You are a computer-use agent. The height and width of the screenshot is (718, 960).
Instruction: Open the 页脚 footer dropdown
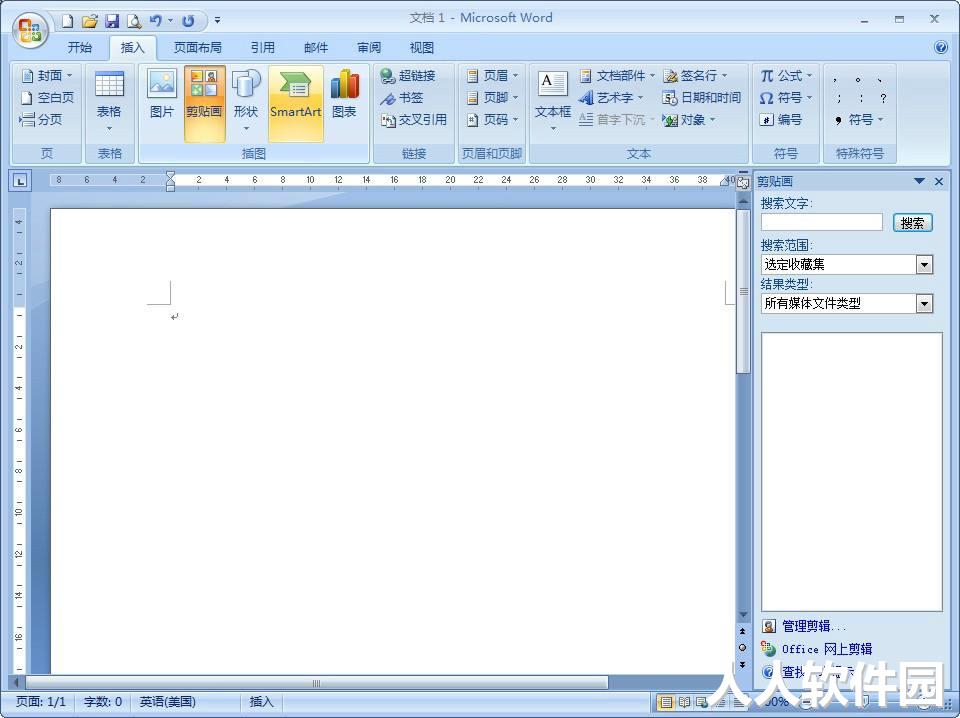point(492,97)
